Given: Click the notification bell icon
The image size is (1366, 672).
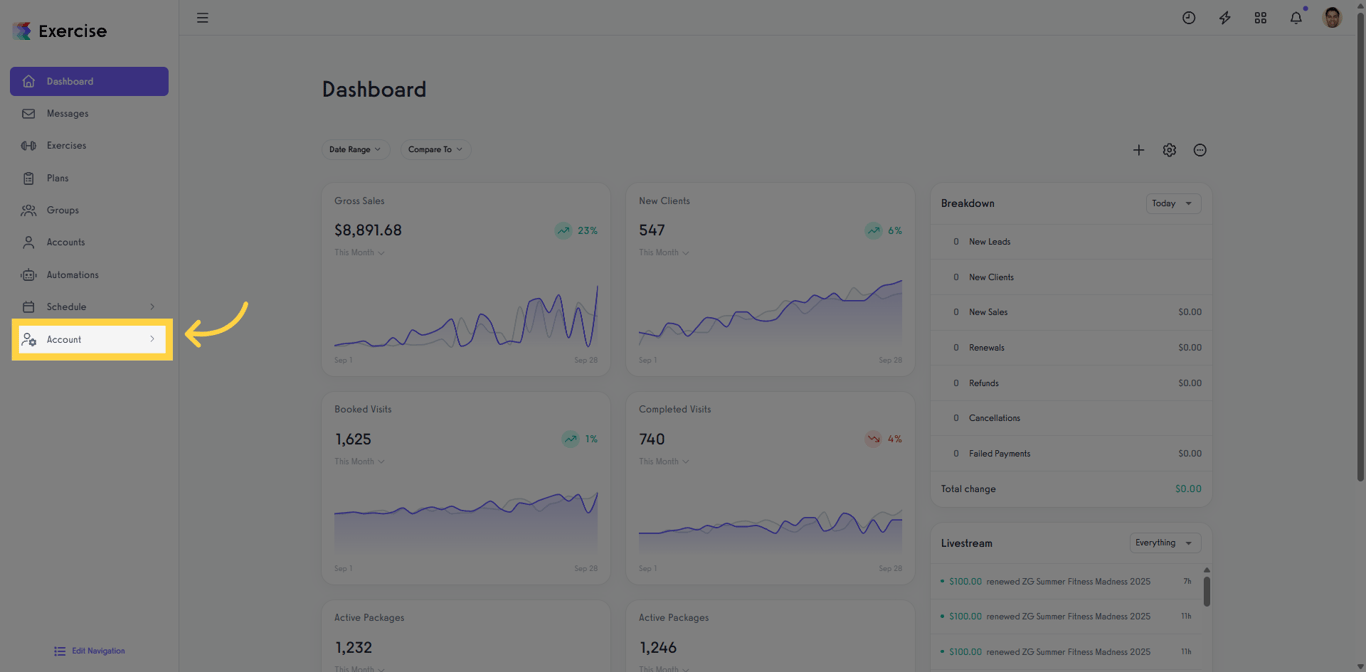Looking at the screenshot, I should (1296, 17).
